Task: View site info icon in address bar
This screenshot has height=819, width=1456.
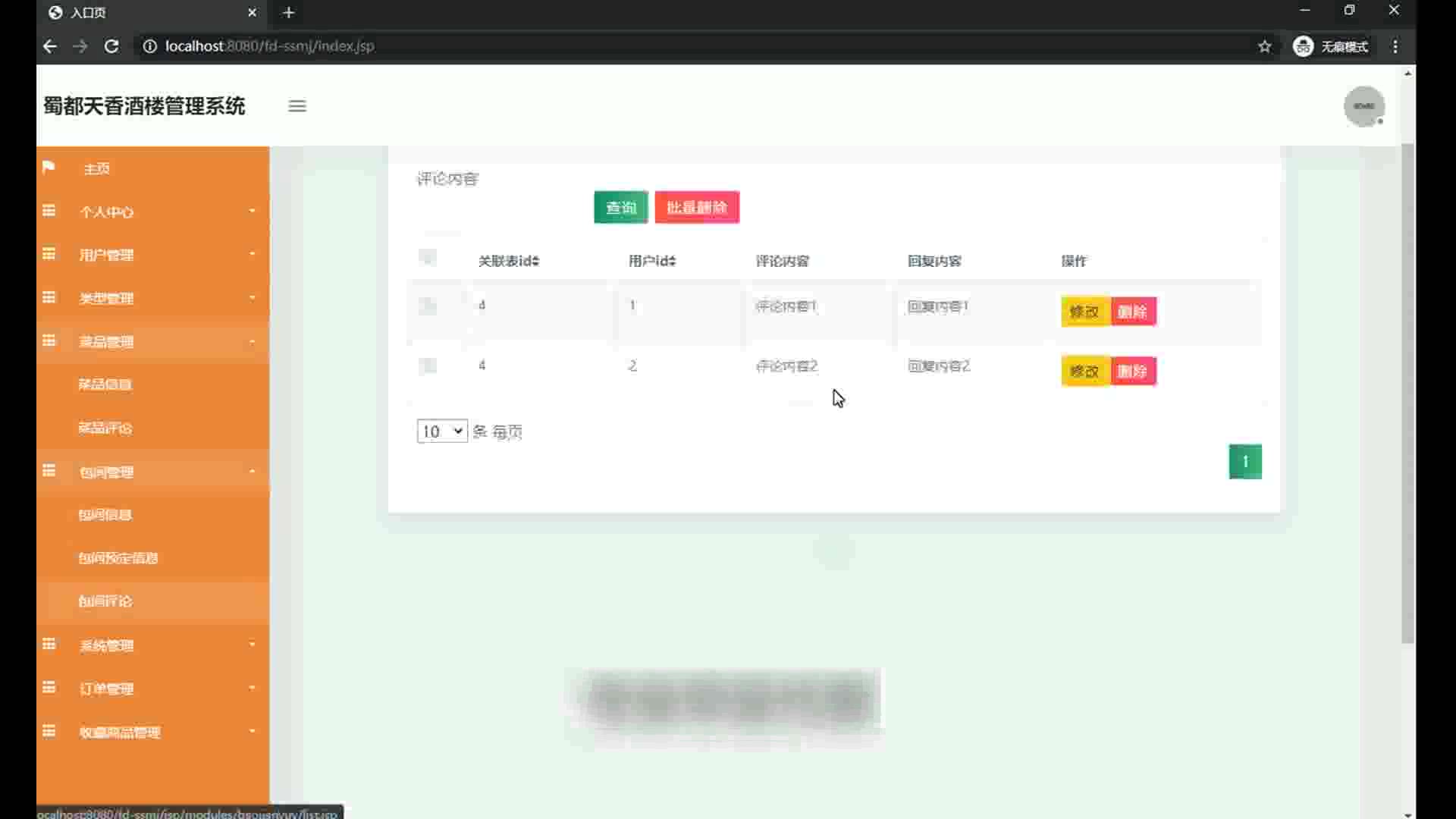Action: click(x=150, y=46)
